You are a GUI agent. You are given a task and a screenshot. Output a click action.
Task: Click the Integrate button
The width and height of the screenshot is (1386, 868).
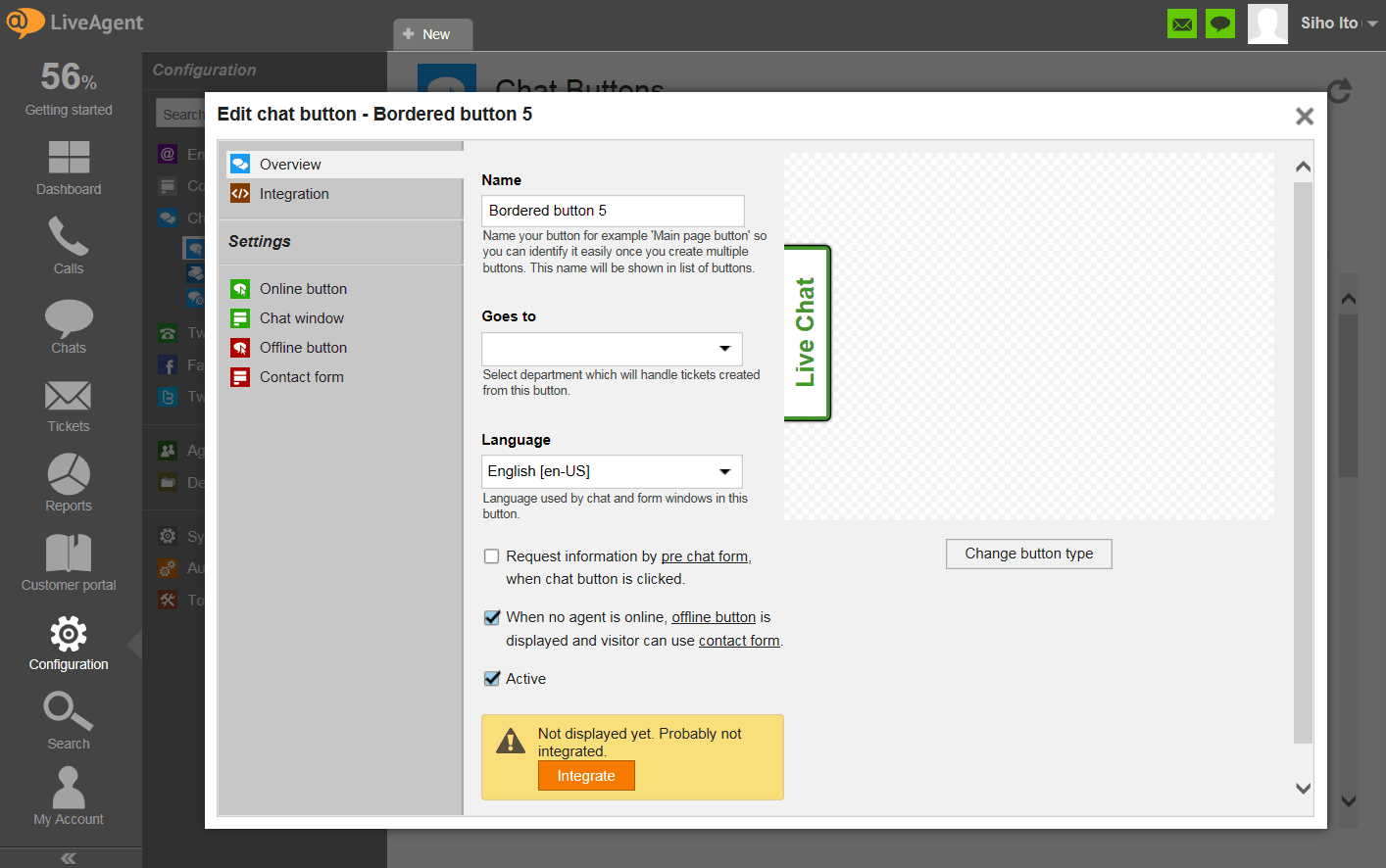586,776
